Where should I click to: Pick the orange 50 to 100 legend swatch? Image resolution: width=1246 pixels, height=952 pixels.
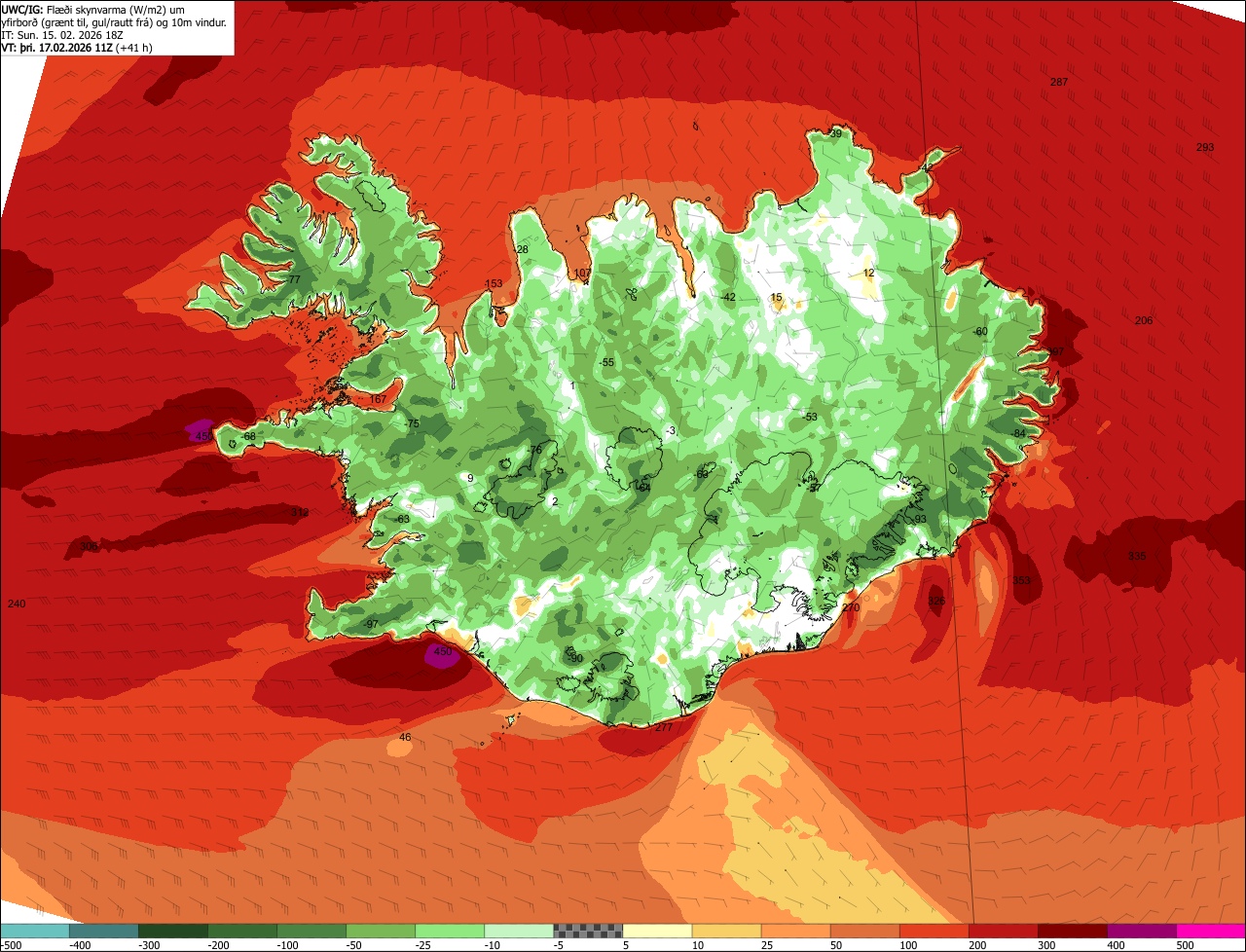coord(864,931)
